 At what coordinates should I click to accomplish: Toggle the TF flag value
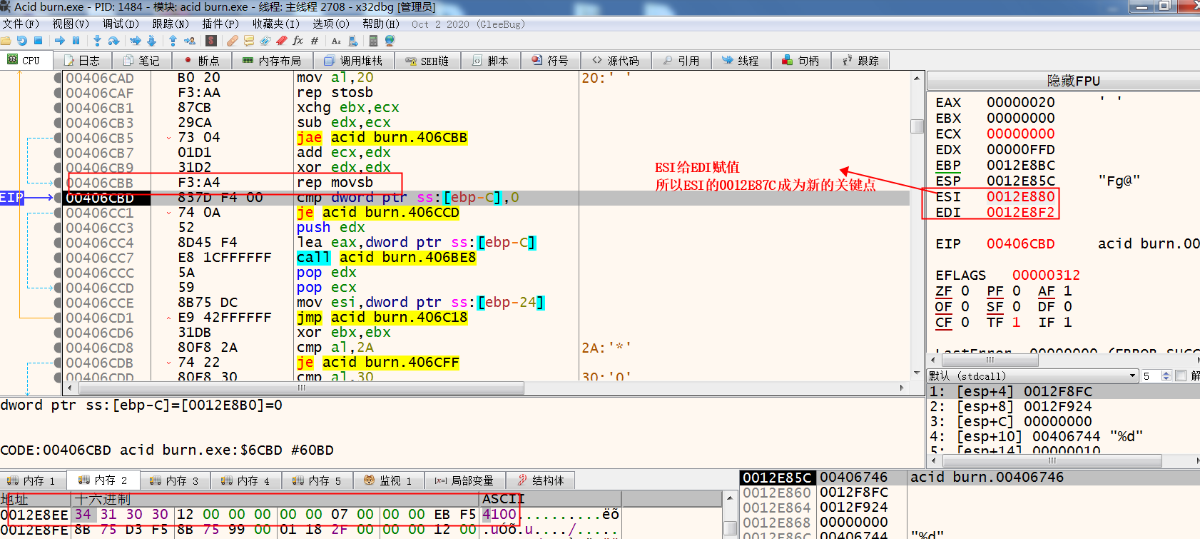(1015, 322)
